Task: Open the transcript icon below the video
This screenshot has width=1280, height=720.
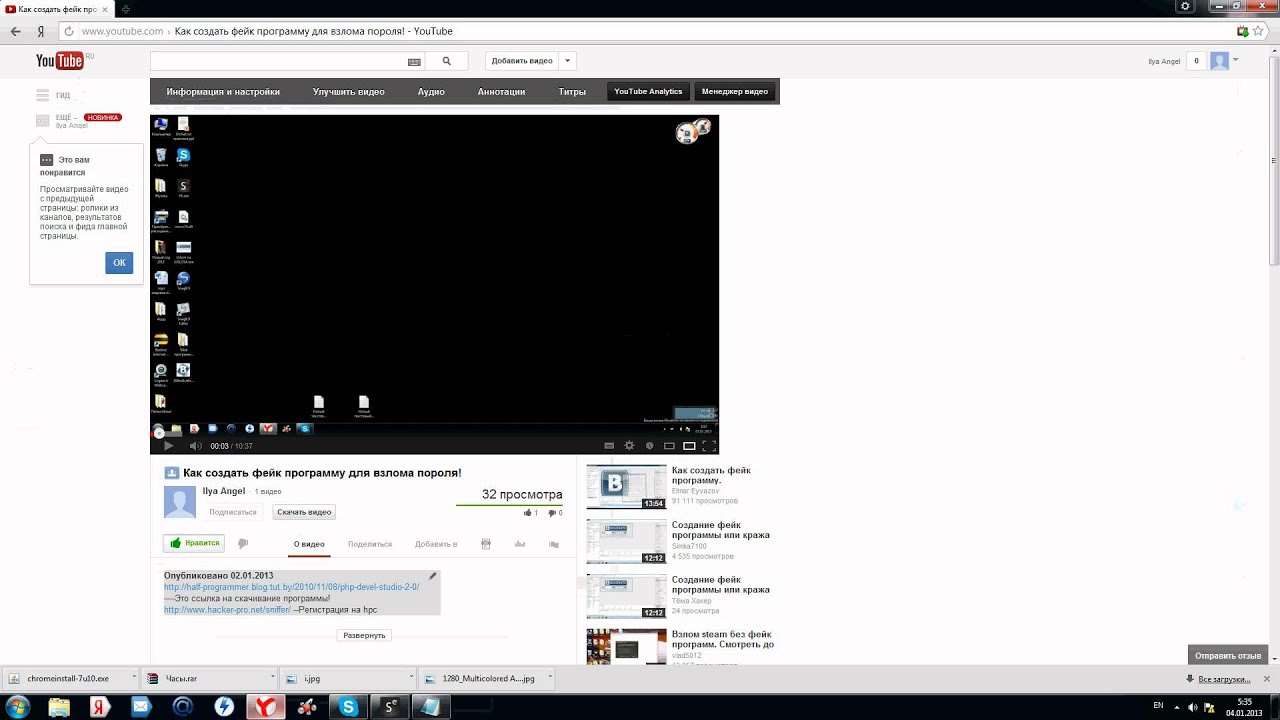Action: coord(486,544)
